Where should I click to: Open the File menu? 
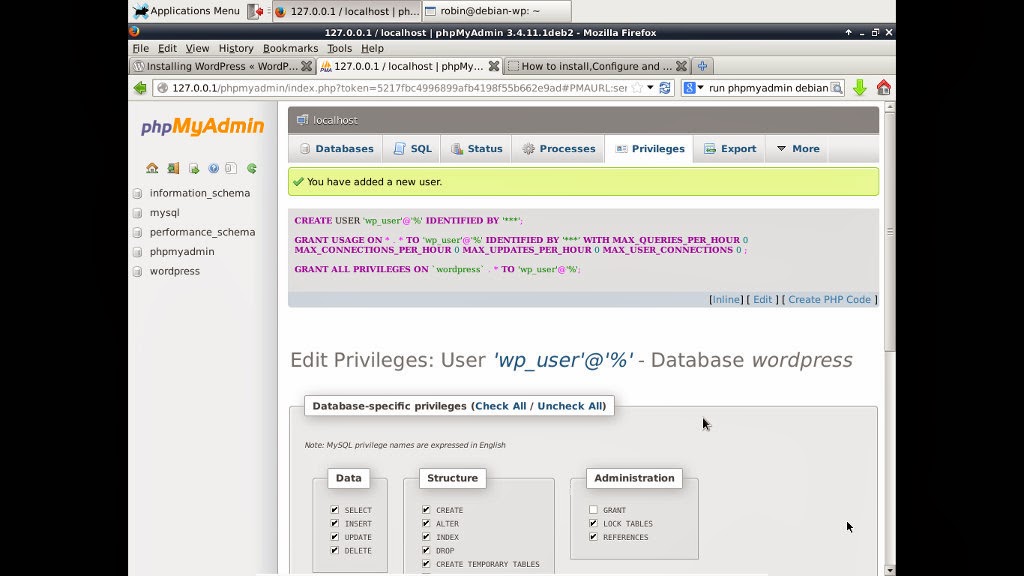pyautogui.click(x=140, y=48)
